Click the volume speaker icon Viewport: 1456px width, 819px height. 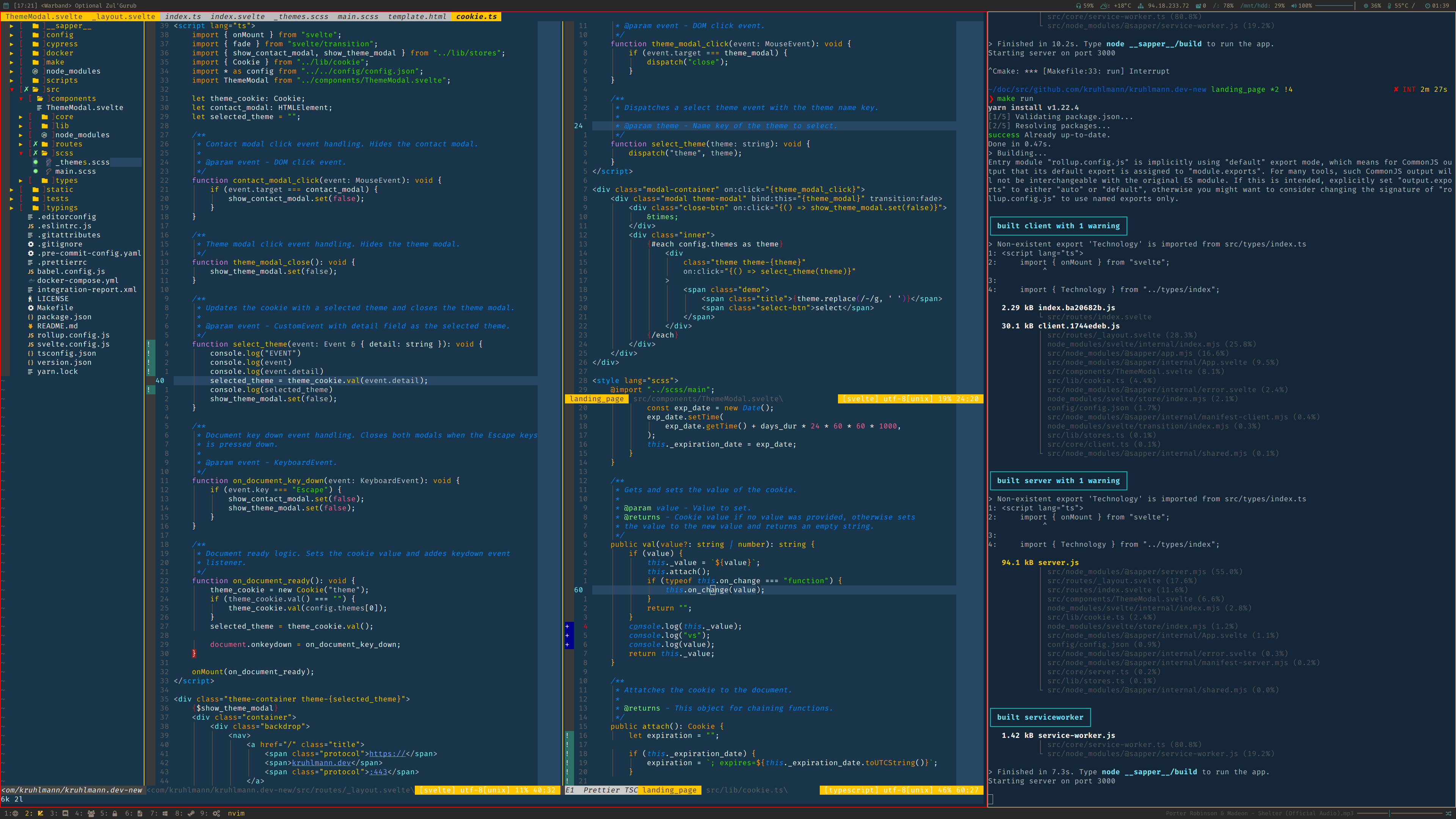click(x=1294, y=6)
